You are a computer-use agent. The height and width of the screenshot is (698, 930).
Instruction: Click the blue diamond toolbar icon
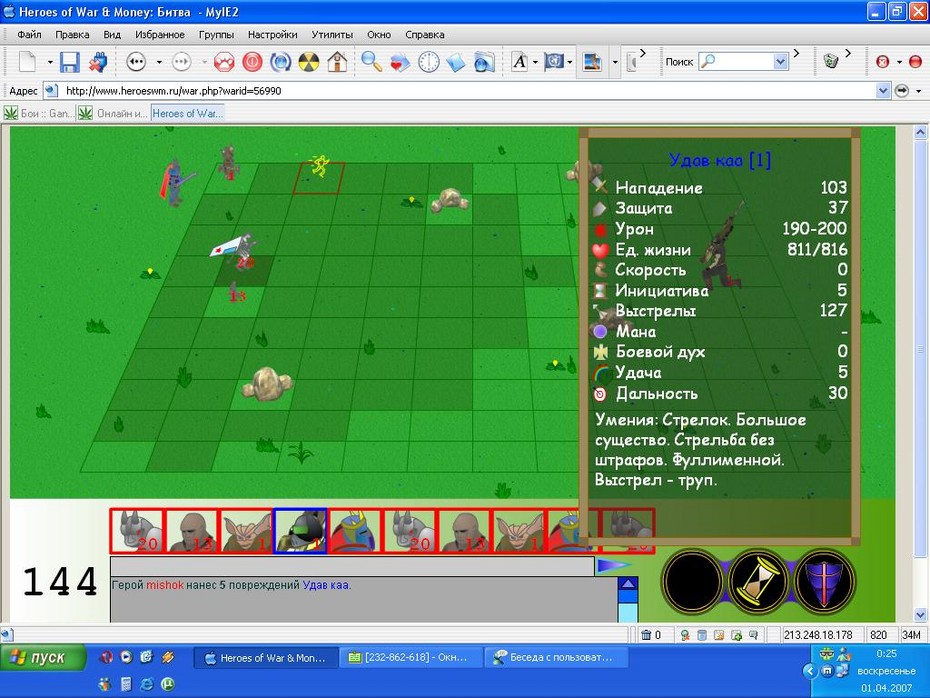tap(456, 62)
